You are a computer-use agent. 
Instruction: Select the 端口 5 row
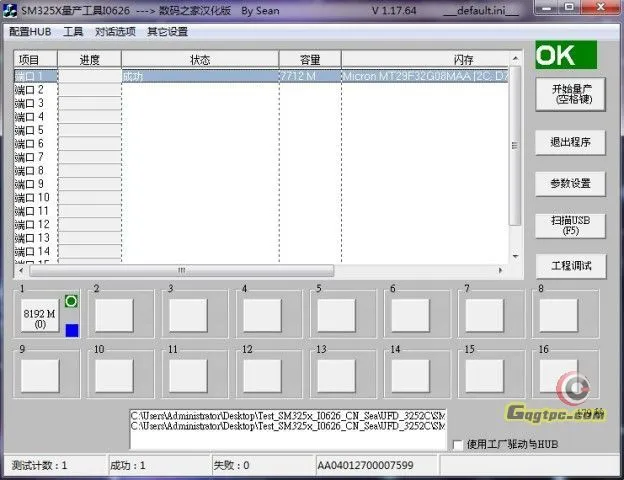(261, 130)
